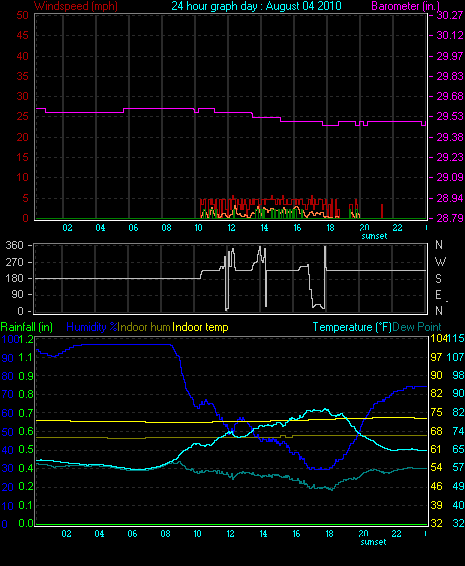Select barometer scale value 29.53

coord(450,117)
